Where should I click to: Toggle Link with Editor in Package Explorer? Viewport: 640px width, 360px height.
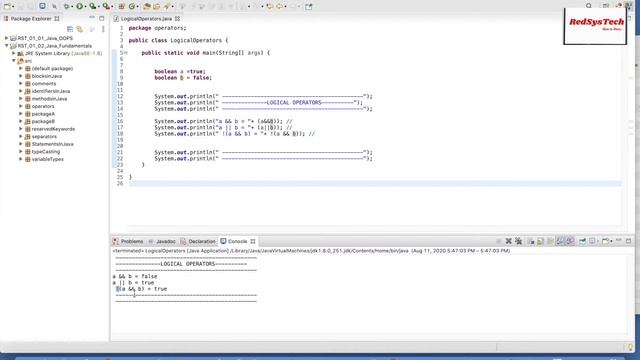(80, 29)
